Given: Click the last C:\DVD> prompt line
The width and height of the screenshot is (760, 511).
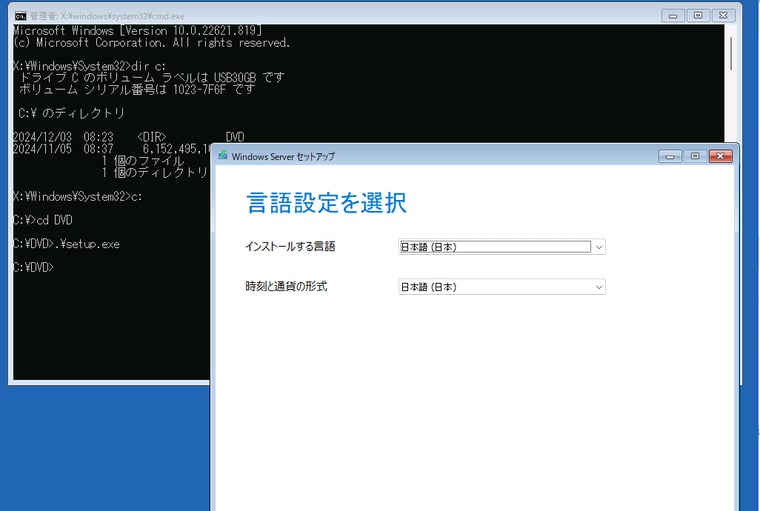Looking at the screenshot, I should (x=33, y=267).
